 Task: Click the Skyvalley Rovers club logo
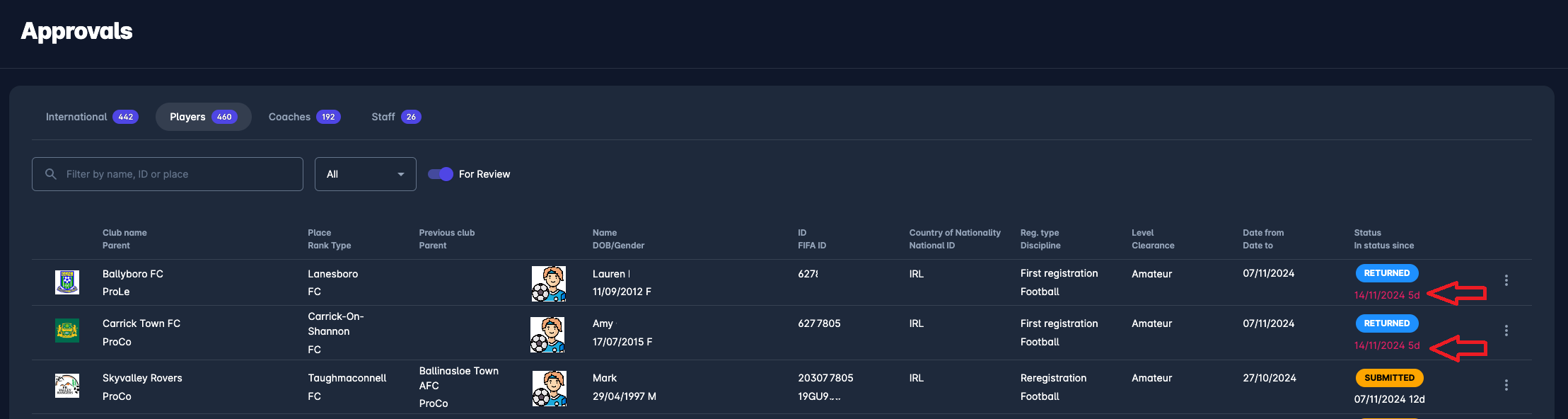pos(67,386)
